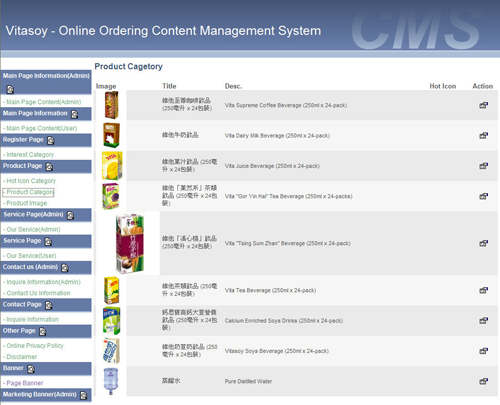Select the Product Category link
The image size is (500, 405).
coord(30,192)
